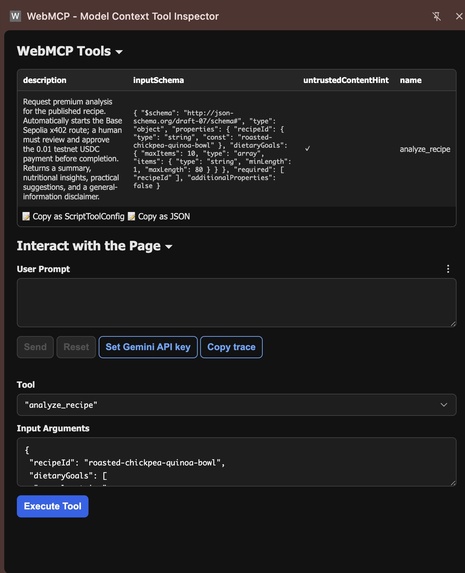Grab the User Prompt resize handle
Viewport: 465px width, 573px height.
(x=453, y=324)
